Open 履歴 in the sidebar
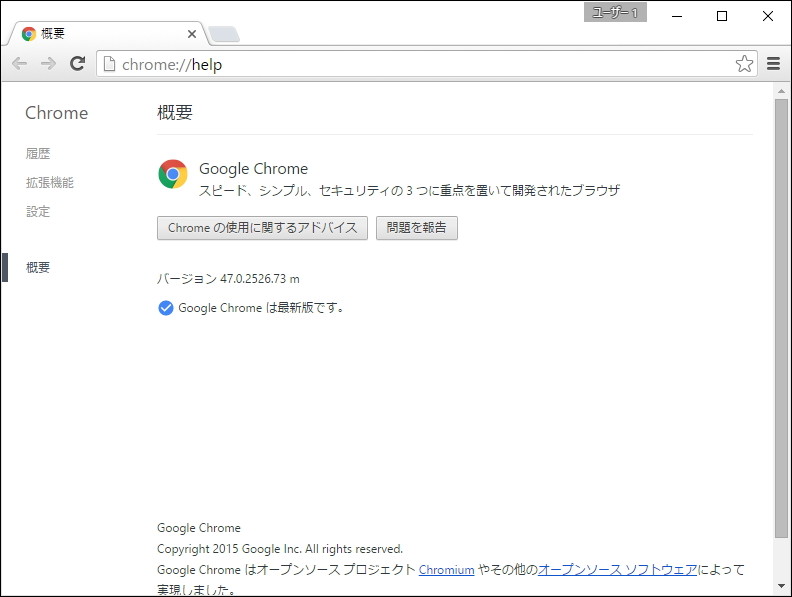The image size is (792, 597). (38, 154)
